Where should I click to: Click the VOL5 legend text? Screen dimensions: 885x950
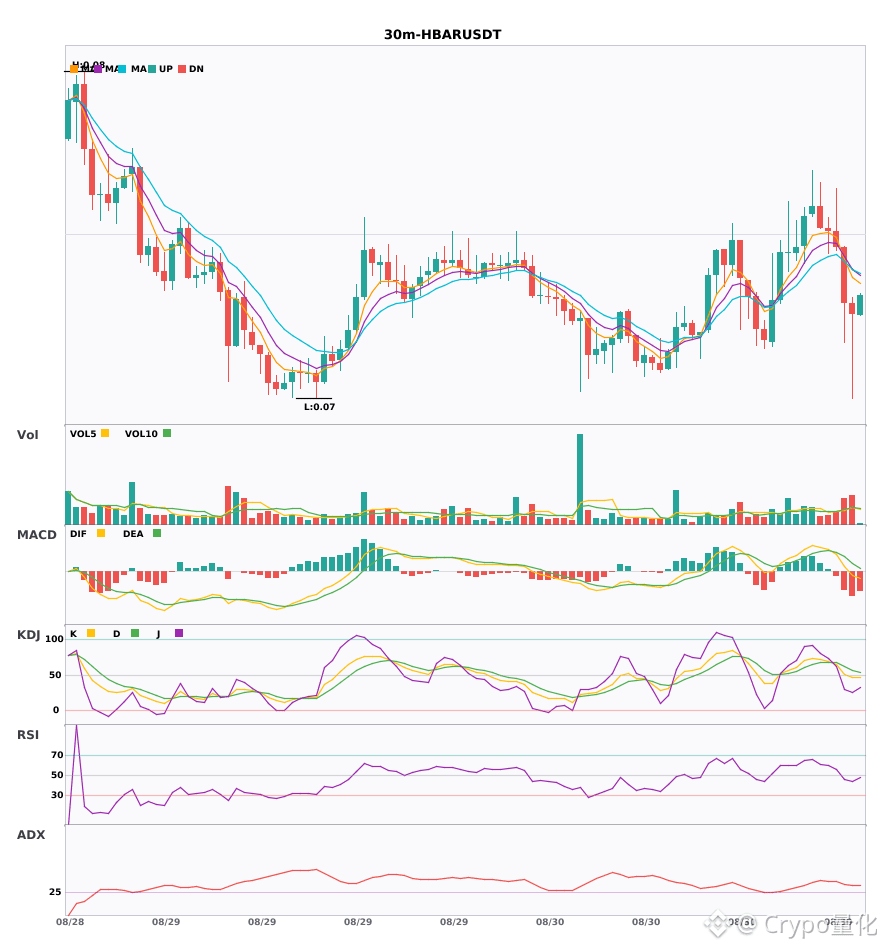coord(83,434)
